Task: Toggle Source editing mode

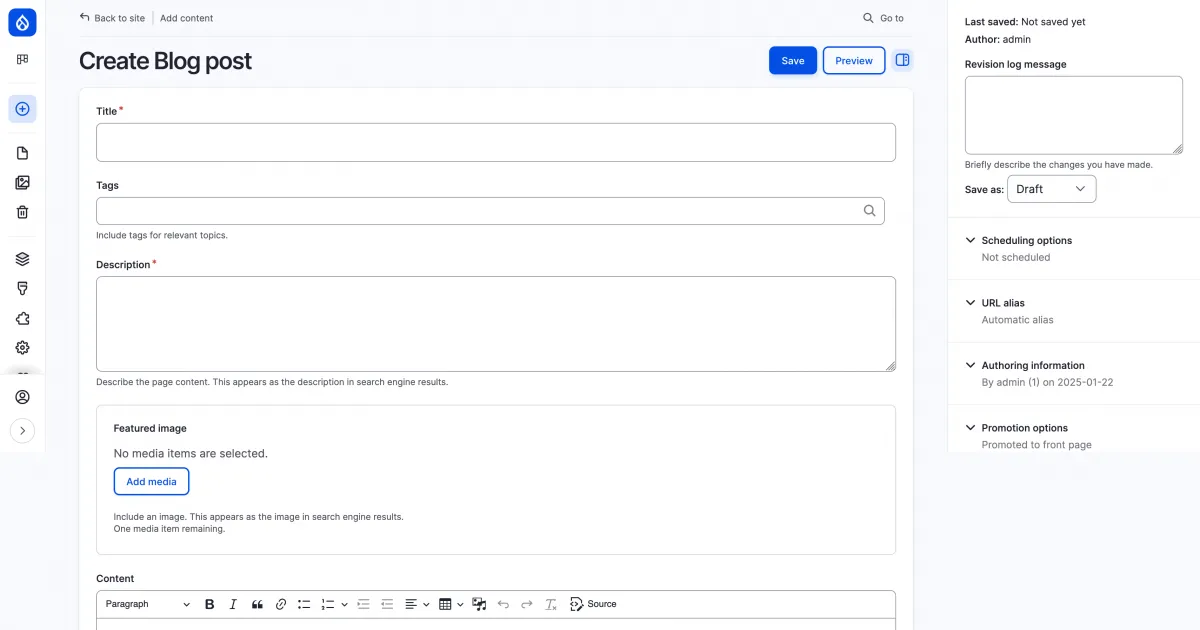Action: pyautogui.click(x=593, y=604)
